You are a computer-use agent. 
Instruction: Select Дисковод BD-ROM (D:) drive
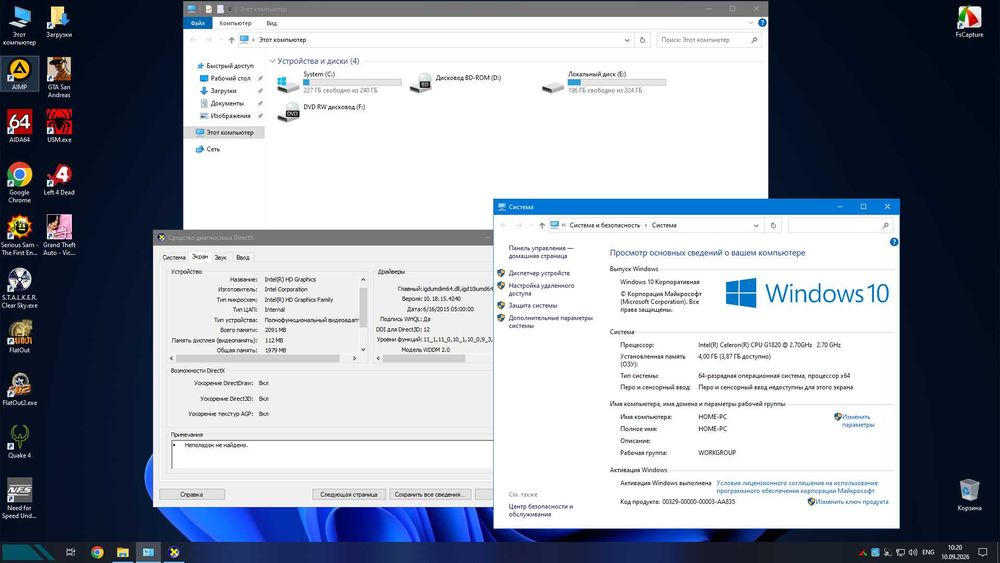coord(455,82)
